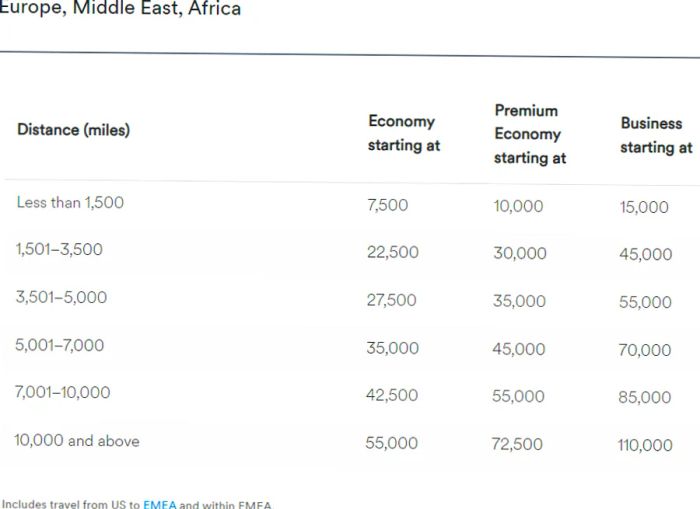
Task: Click the Business starting at header
Action: point(656,135)
